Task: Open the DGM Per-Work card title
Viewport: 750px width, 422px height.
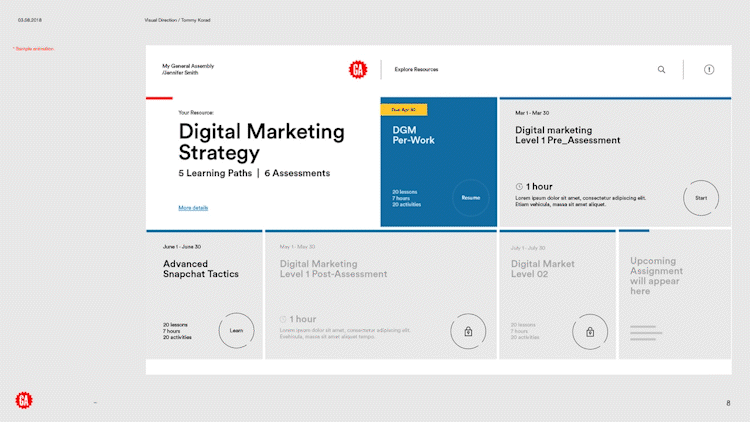Action: coord(413,135)
